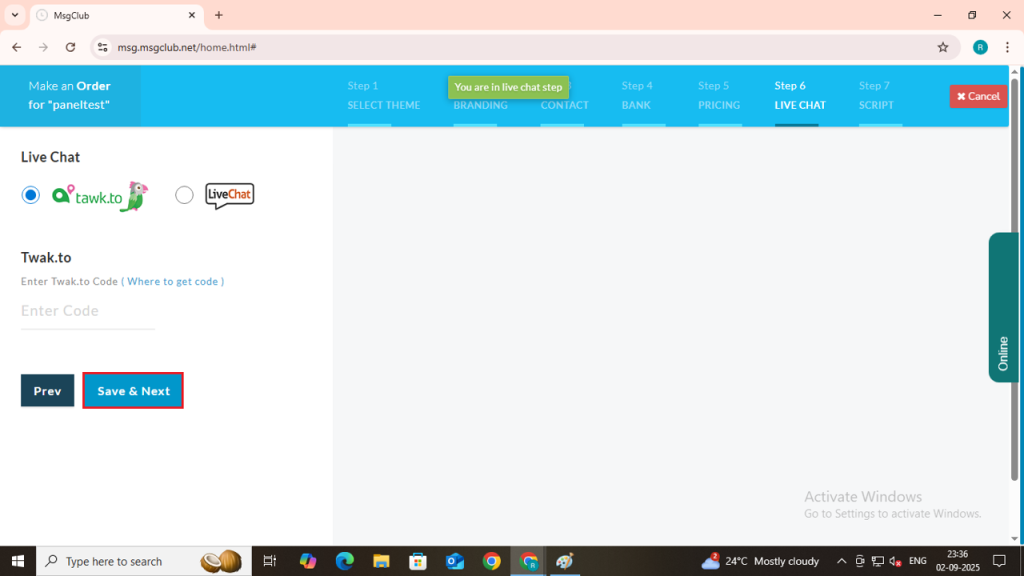The image size is (1024, 576).
Task: Click the tawk.to parrot logo
Action: 100,196
